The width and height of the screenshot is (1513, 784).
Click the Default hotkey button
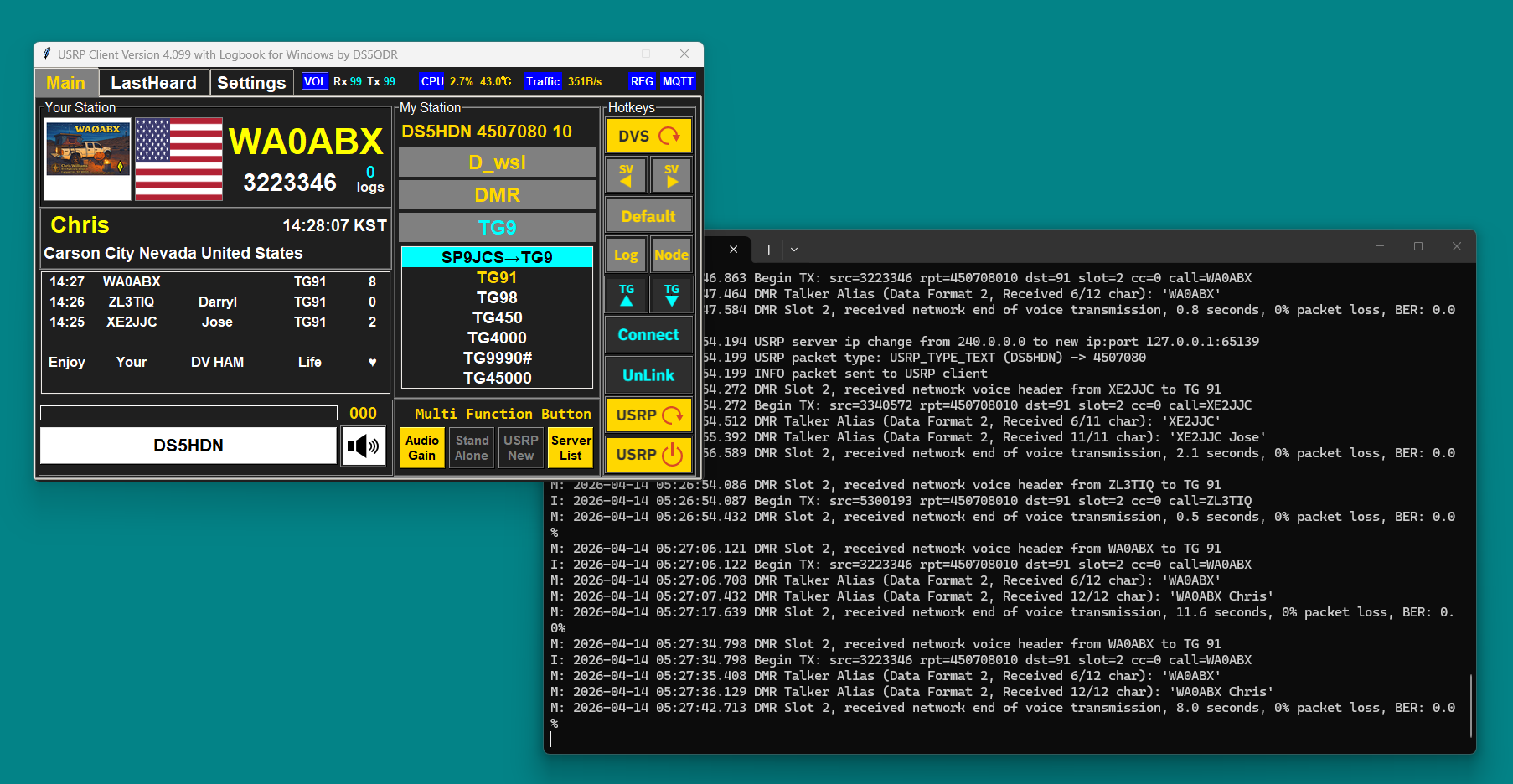648,216
